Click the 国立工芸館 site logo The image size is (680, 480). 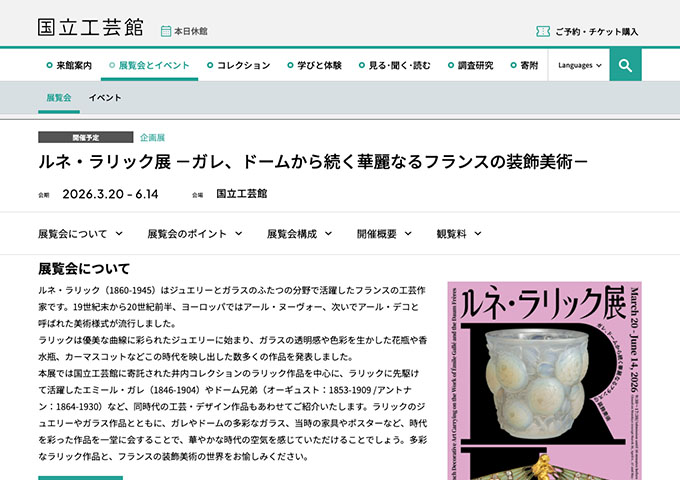coord(90,27)
